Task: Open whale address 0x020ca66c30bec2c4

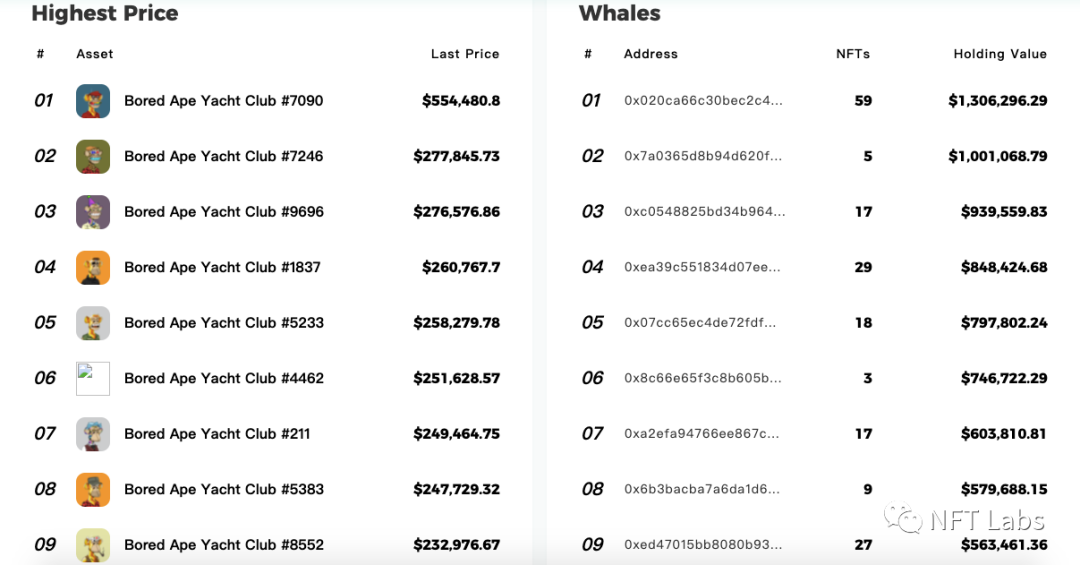Action: tap(703, 101)
